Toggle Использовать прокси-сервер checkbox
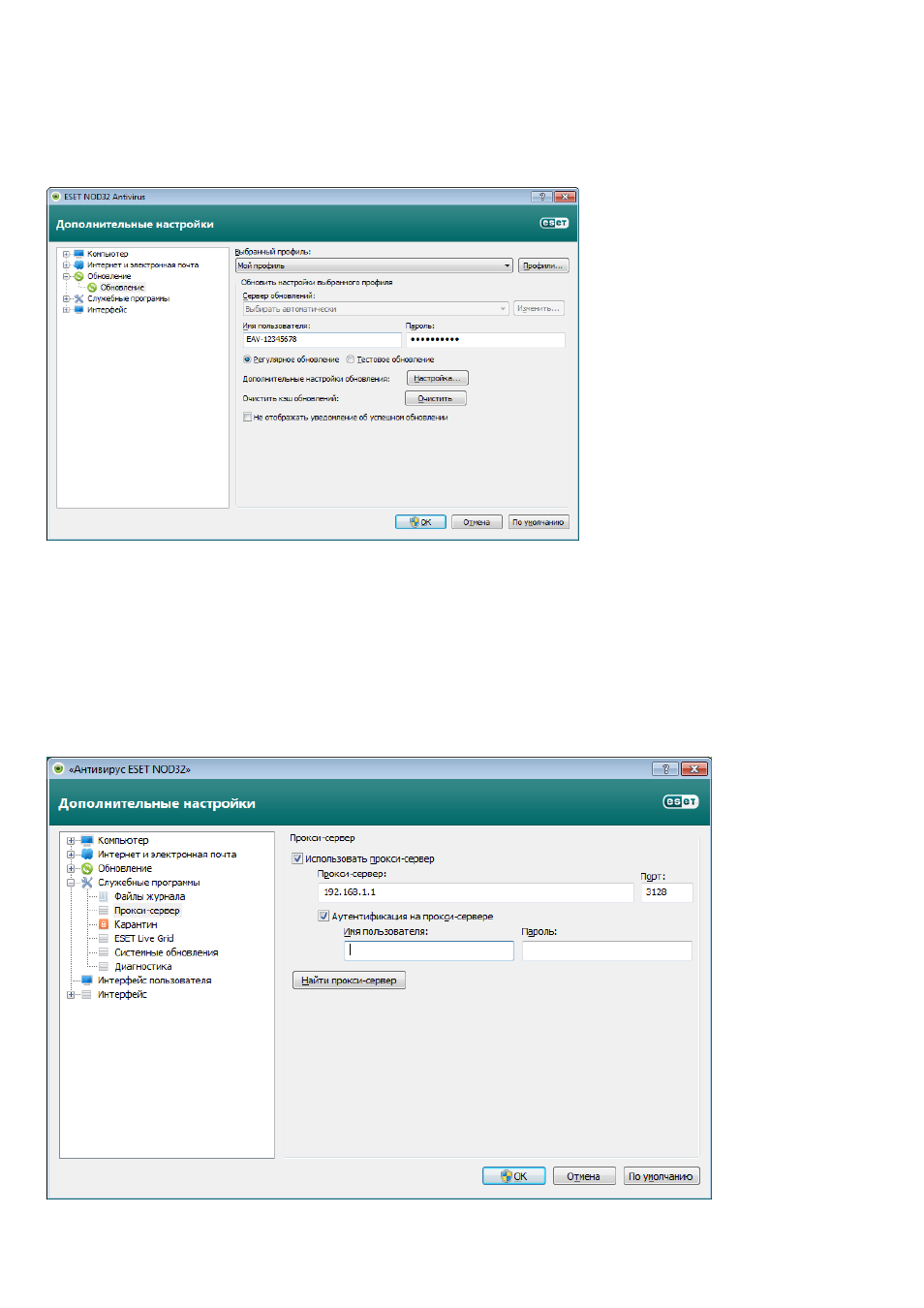 pyautogui.click(x=297, y=858)
